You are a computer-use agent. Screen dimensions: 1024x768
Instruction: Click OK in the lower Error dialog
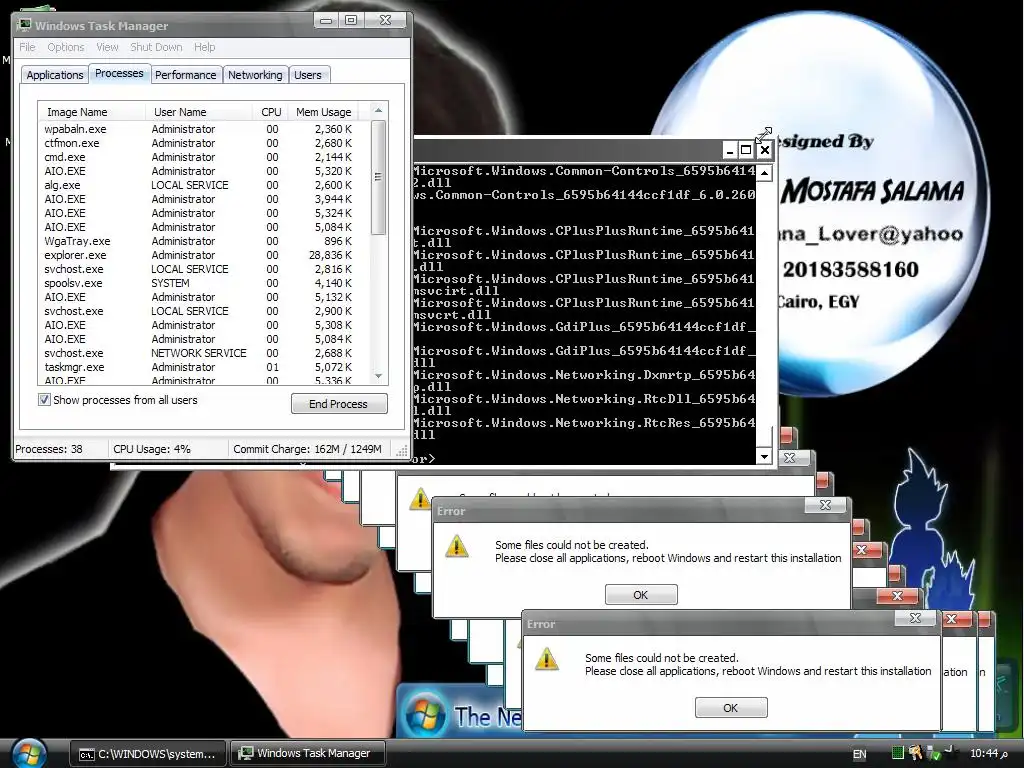coord(731,708)
